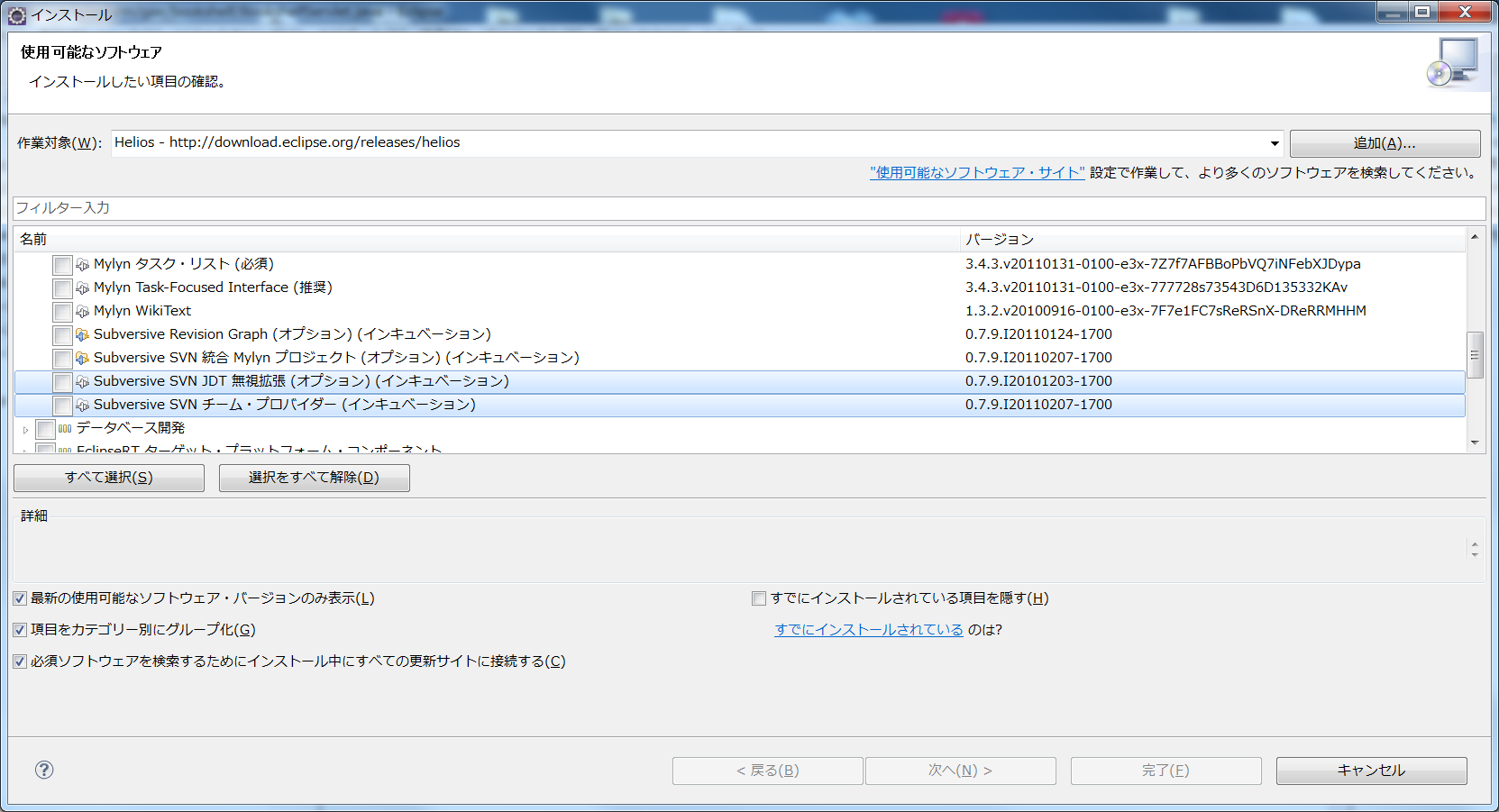Click the Mylyn Task-Focused Interface feature icon
This screenshot has height=812, width=1499.
(83, 287)
